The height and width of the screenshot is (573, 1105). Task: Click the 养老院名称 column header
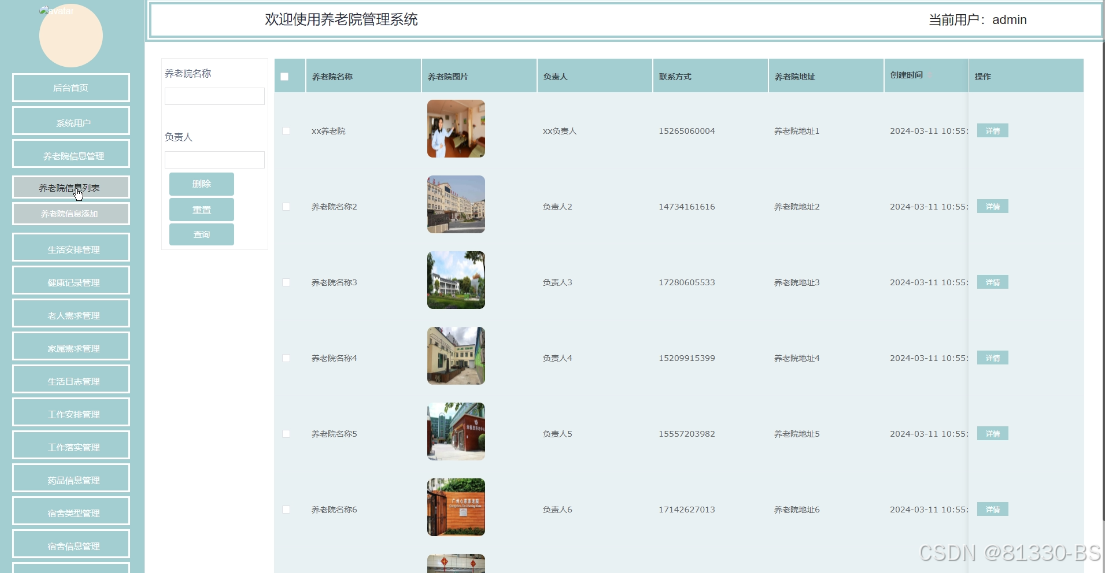363,76
